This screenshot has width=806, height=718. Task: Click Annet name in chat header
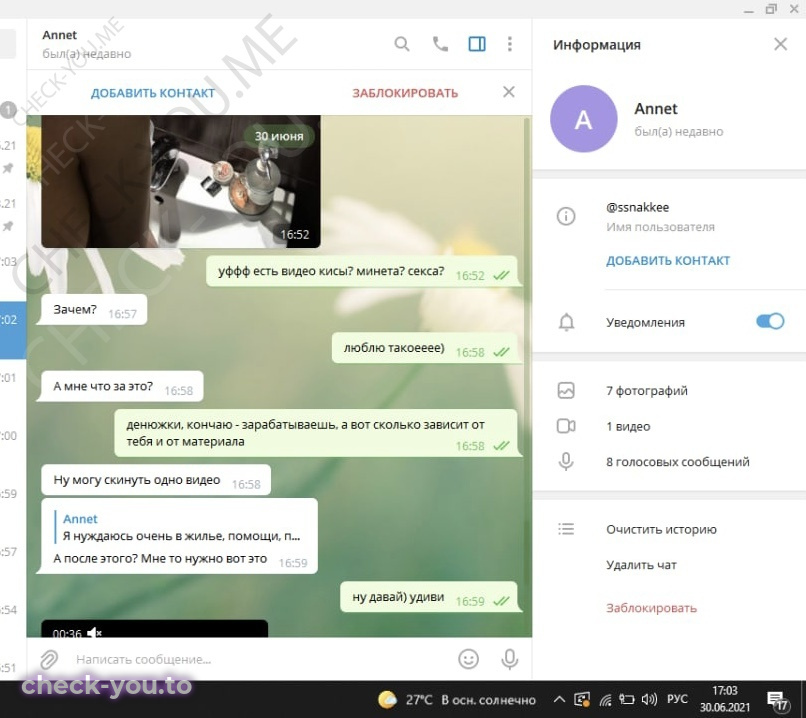pyautogui.click(x=60, y=35)
